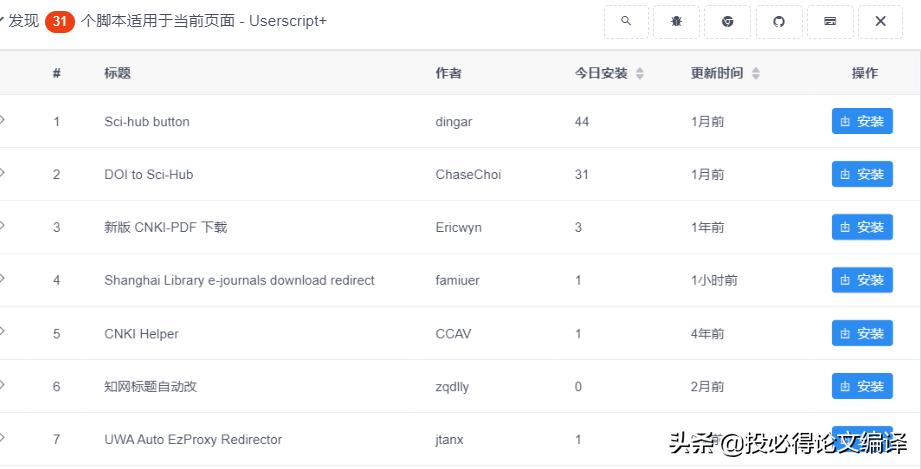Click author Ericwyn
Screen dimensions: 921x469
(x=458, y=227)
